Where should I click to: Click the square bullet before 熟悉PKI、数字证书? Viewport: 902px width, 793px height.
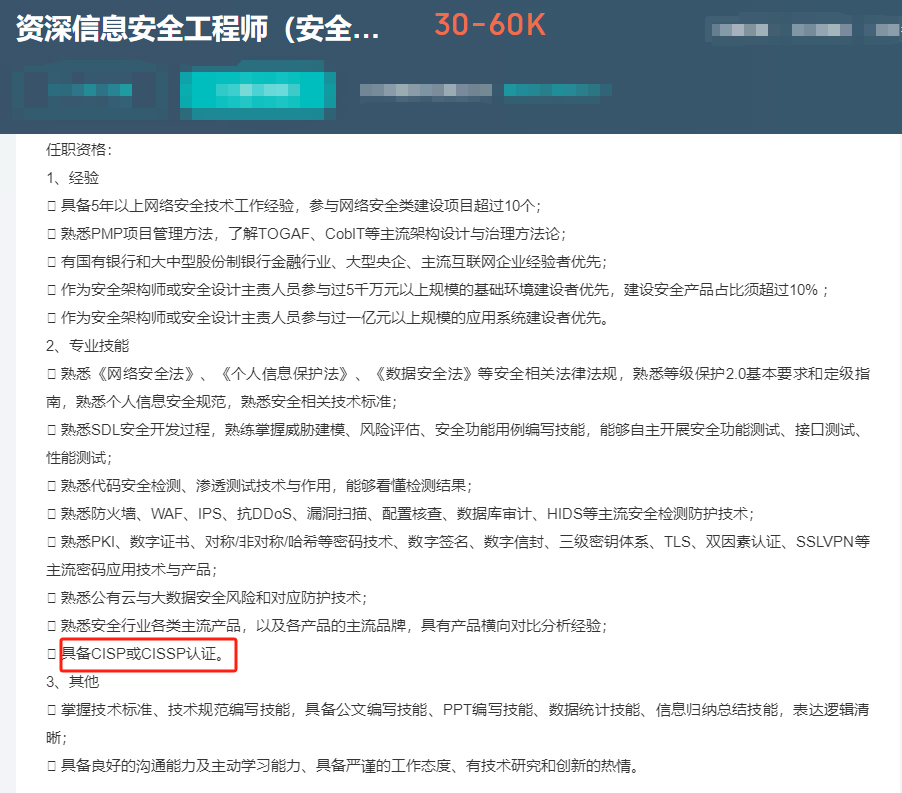51,542
